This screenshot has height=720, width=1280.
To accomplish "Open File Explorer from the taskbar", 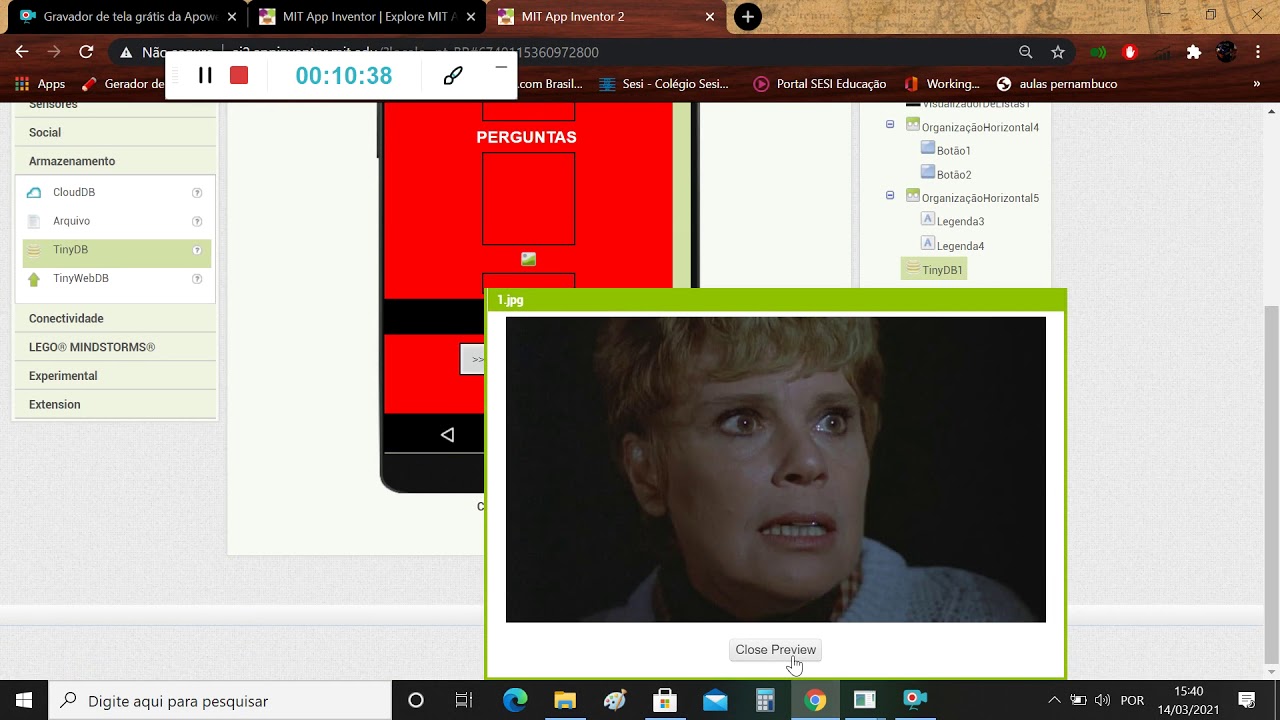I will point(565,700).
